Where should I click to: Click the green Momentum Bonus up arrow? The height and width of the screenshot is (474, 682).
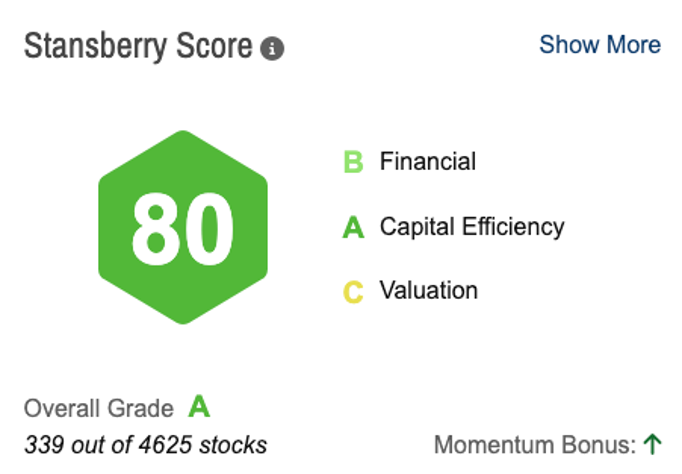[654, 443]
